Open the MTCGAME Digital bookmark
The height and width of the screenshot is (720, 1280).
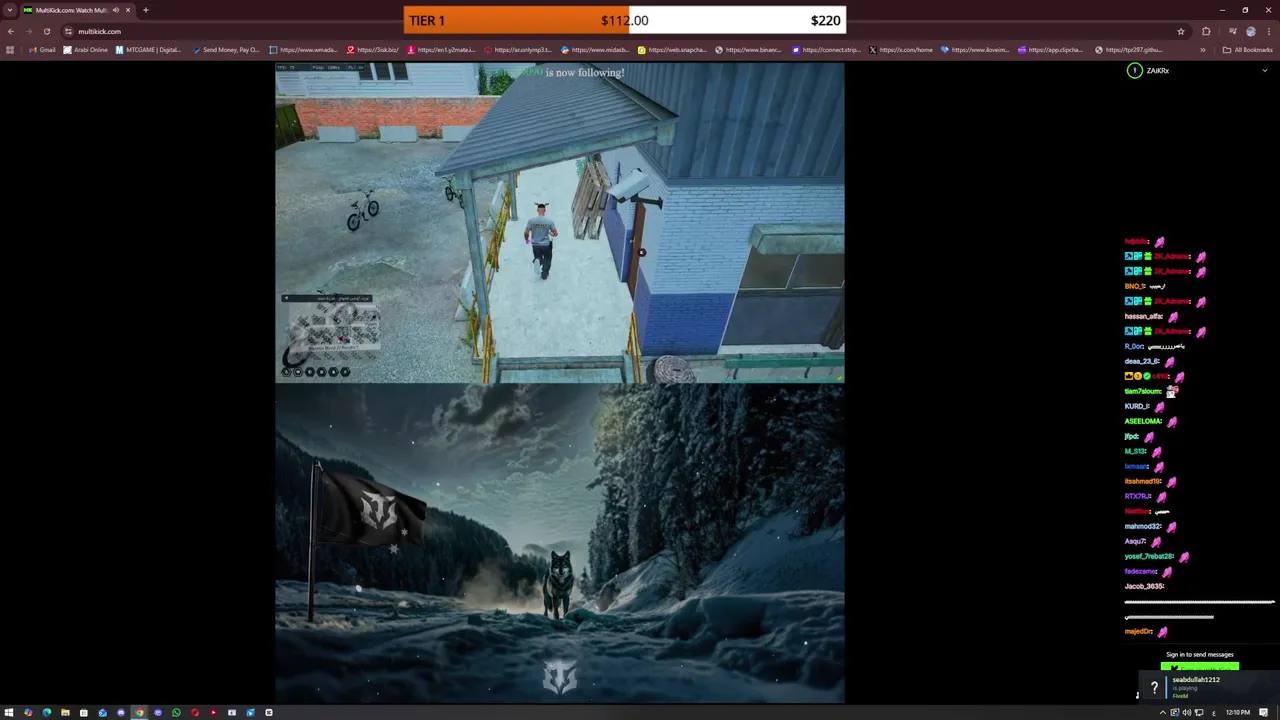pos(148,49)
